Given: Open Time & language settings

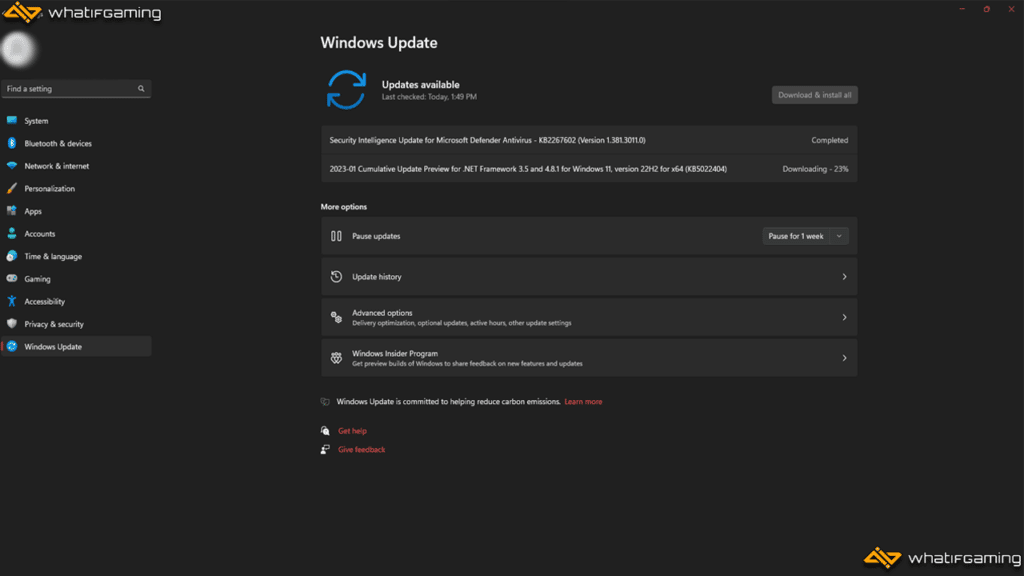Looking at the screenshot, I should click(x=53, y=257).
